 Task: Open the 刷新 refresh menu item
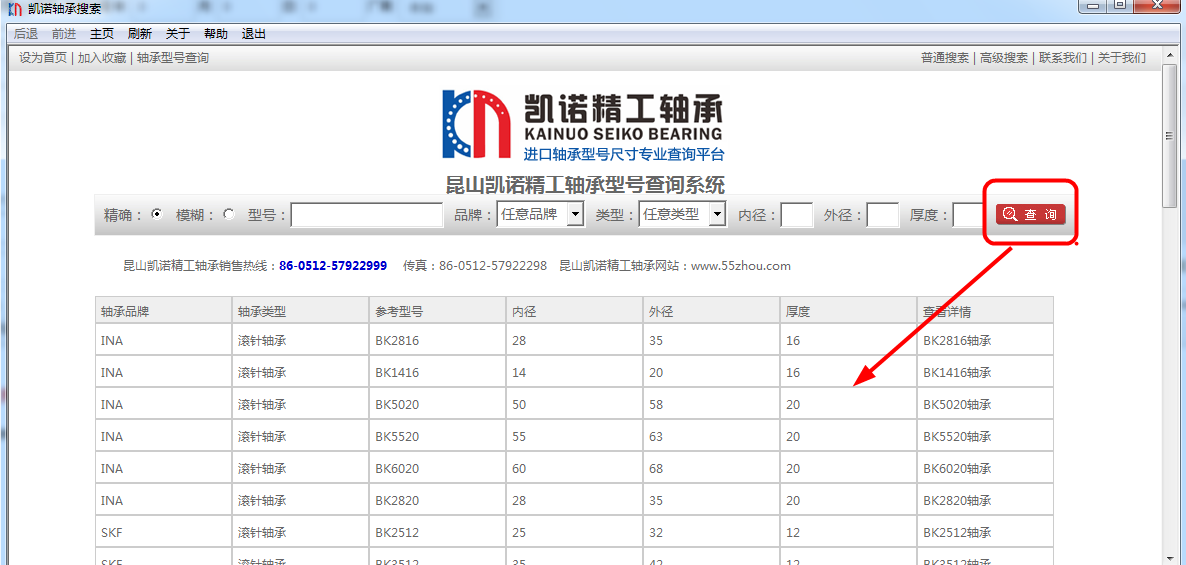(x=140, y=34)
